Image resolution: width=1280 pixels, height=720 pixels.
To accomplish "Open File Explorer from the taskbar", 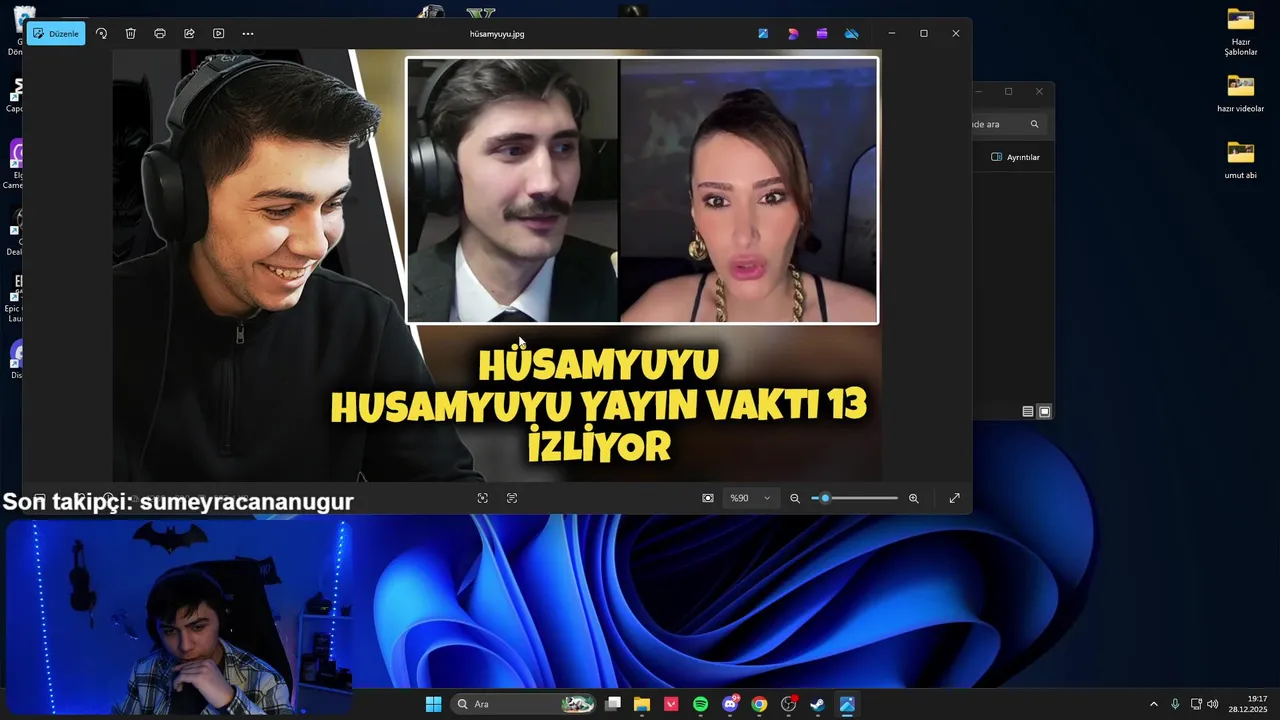I will point(642,704).
